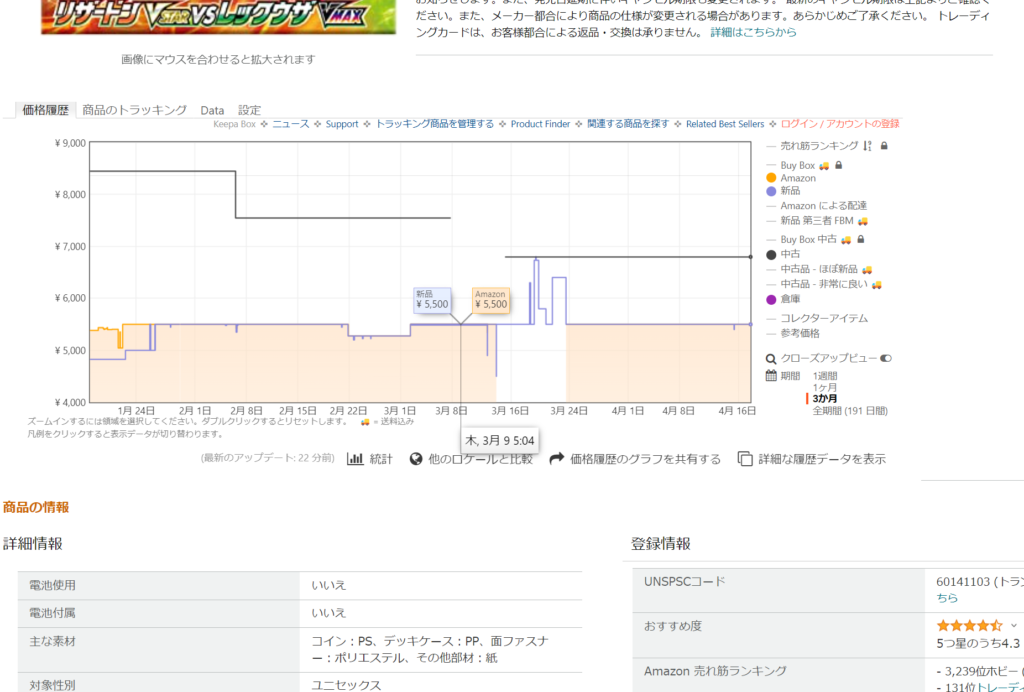Show Amazon による配達 data series
This screenshot has height=692, width=1024.
click(x=824, y=206)
